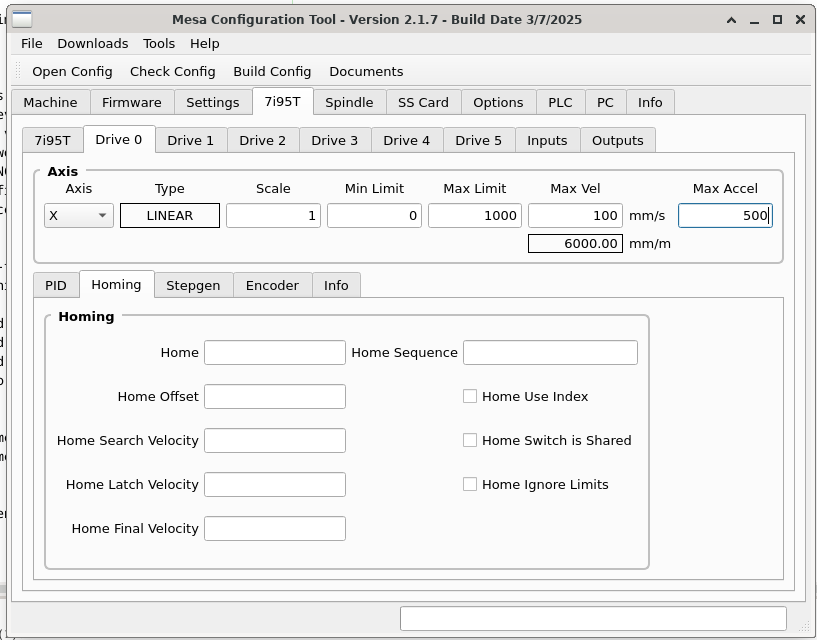817x640 pixels.
Task: Click the status bar text box
Action: (x=593, y=618)
